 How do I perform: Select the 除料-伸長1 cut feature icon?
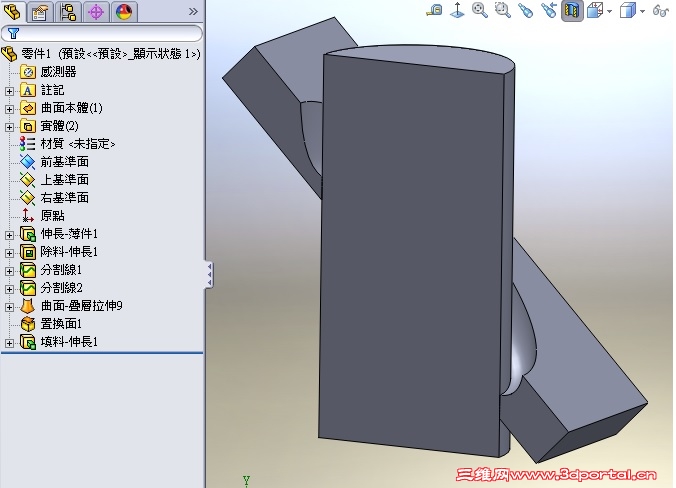click(x=28, y=252)
